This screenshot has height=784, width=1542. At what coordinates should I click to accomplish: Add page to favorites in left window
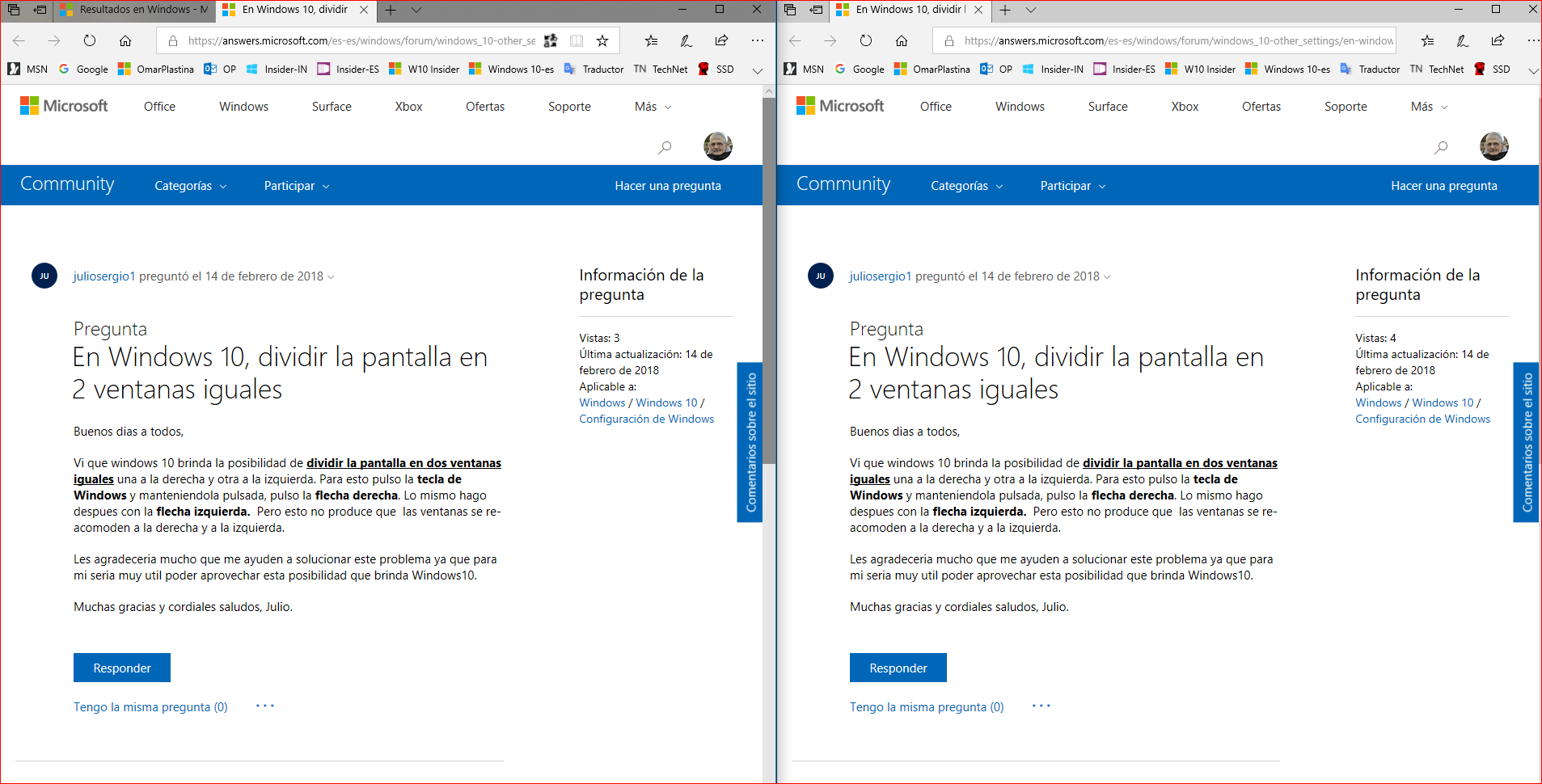click(602, 40)
